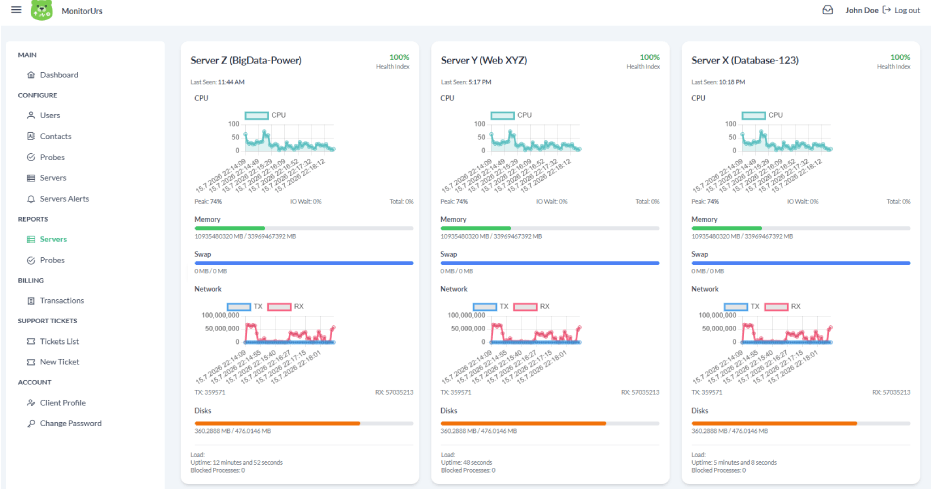Click the Dashboard home icon
931x489 pixels.
pos(31,75)
